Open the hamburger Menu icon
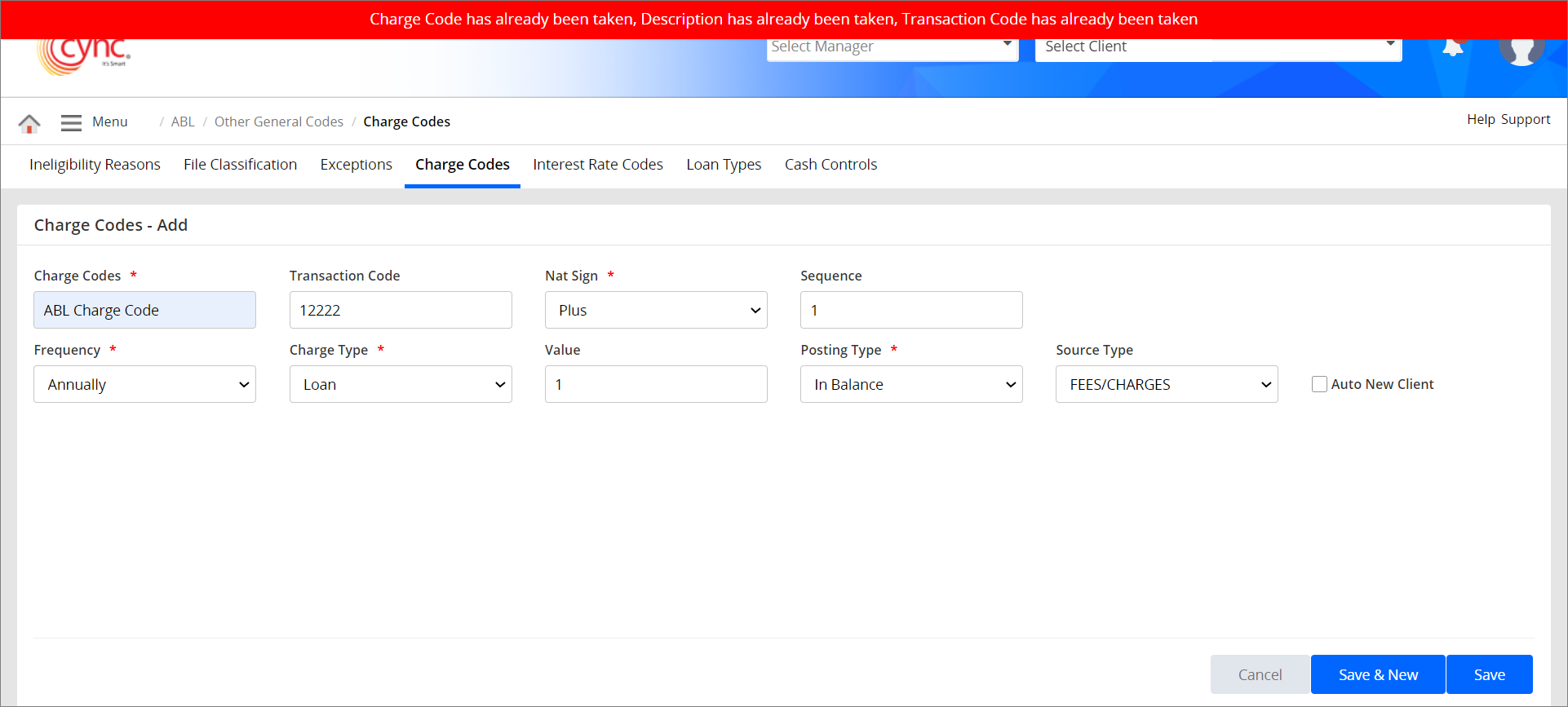1568x707 pixels. click(x=71, y=122)
